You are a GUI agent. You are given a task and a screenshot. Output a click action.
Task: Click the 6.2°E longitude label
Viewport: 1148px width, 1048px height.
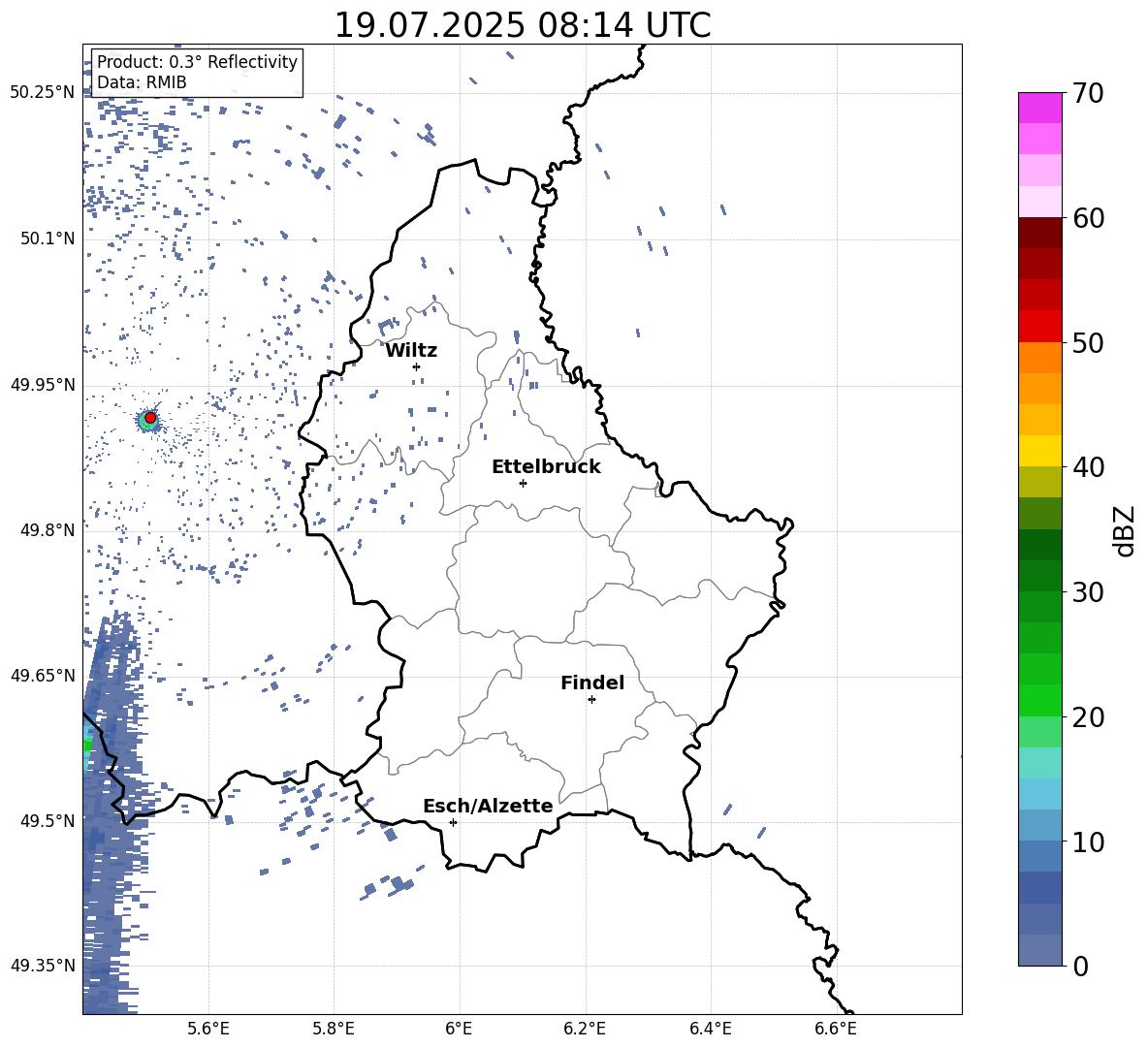[585, 1029]
